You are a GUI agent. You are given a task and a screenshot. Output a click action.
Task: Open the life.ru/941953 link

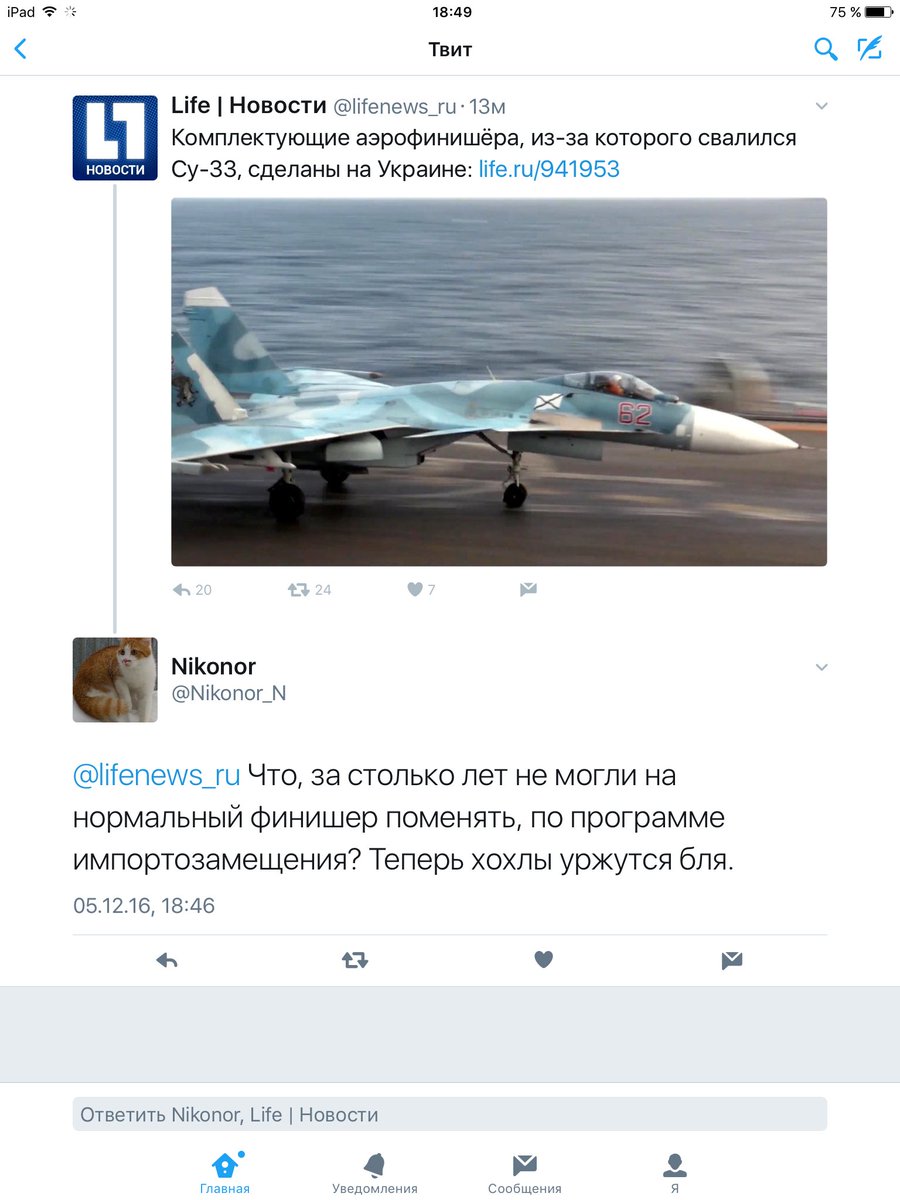point(549,169)
